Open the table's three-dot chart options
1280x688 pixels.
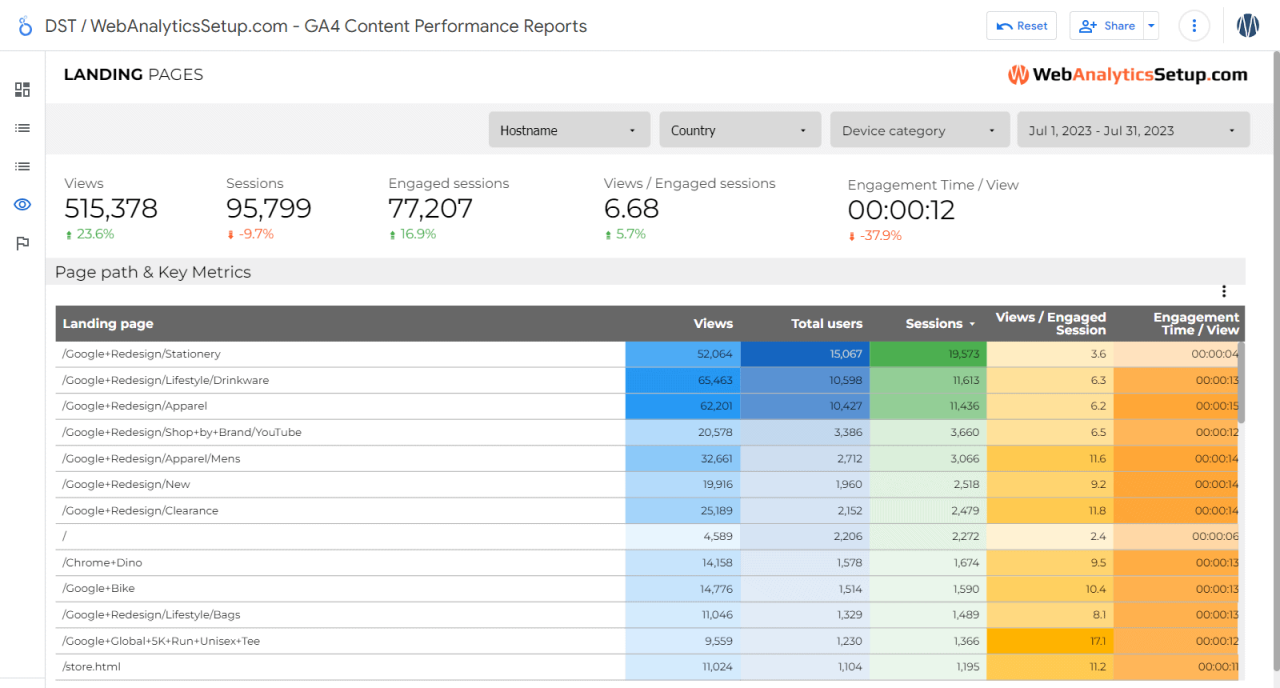(x=1224, y=291)
